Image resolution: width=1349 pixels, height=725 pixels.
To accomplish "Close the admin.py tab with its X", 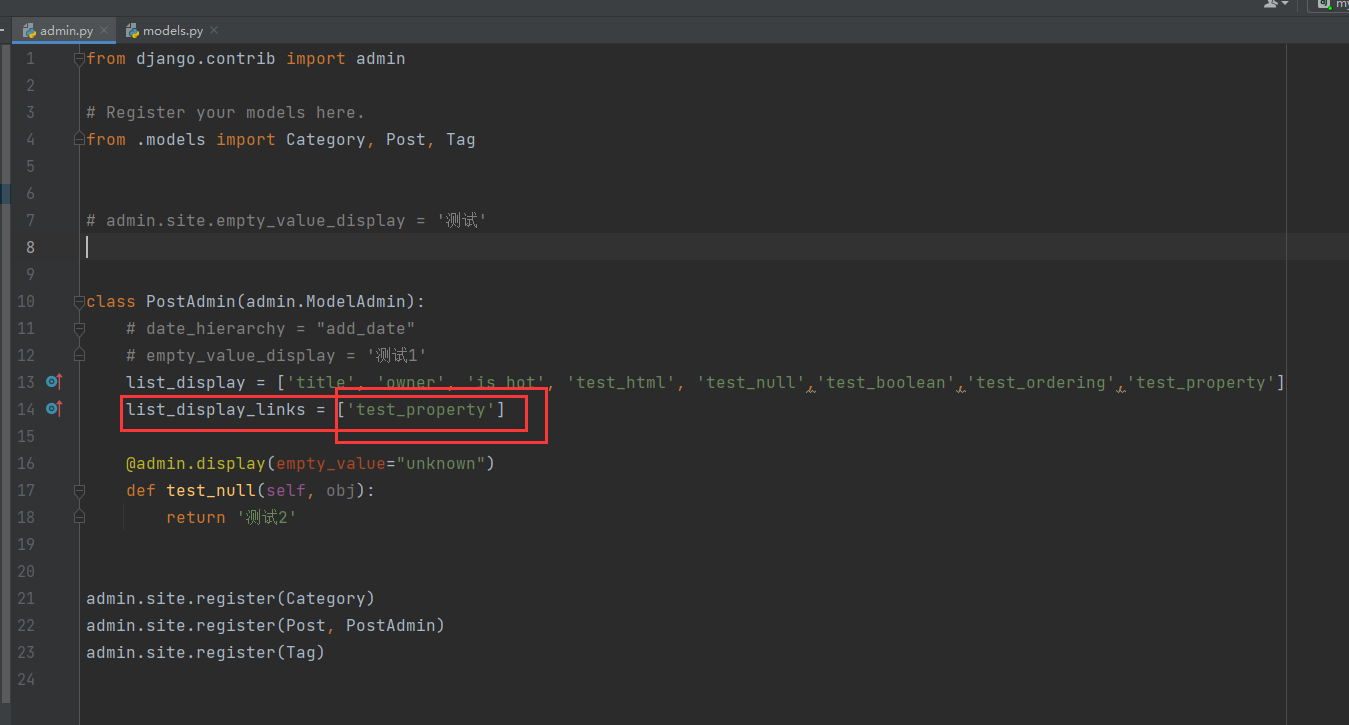I will (104, 29).
